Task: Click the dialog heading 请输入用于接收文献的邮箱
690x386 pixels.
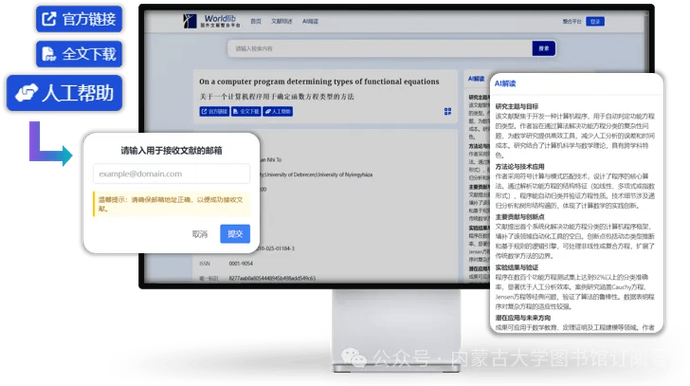Action: (x=172, y=151)
